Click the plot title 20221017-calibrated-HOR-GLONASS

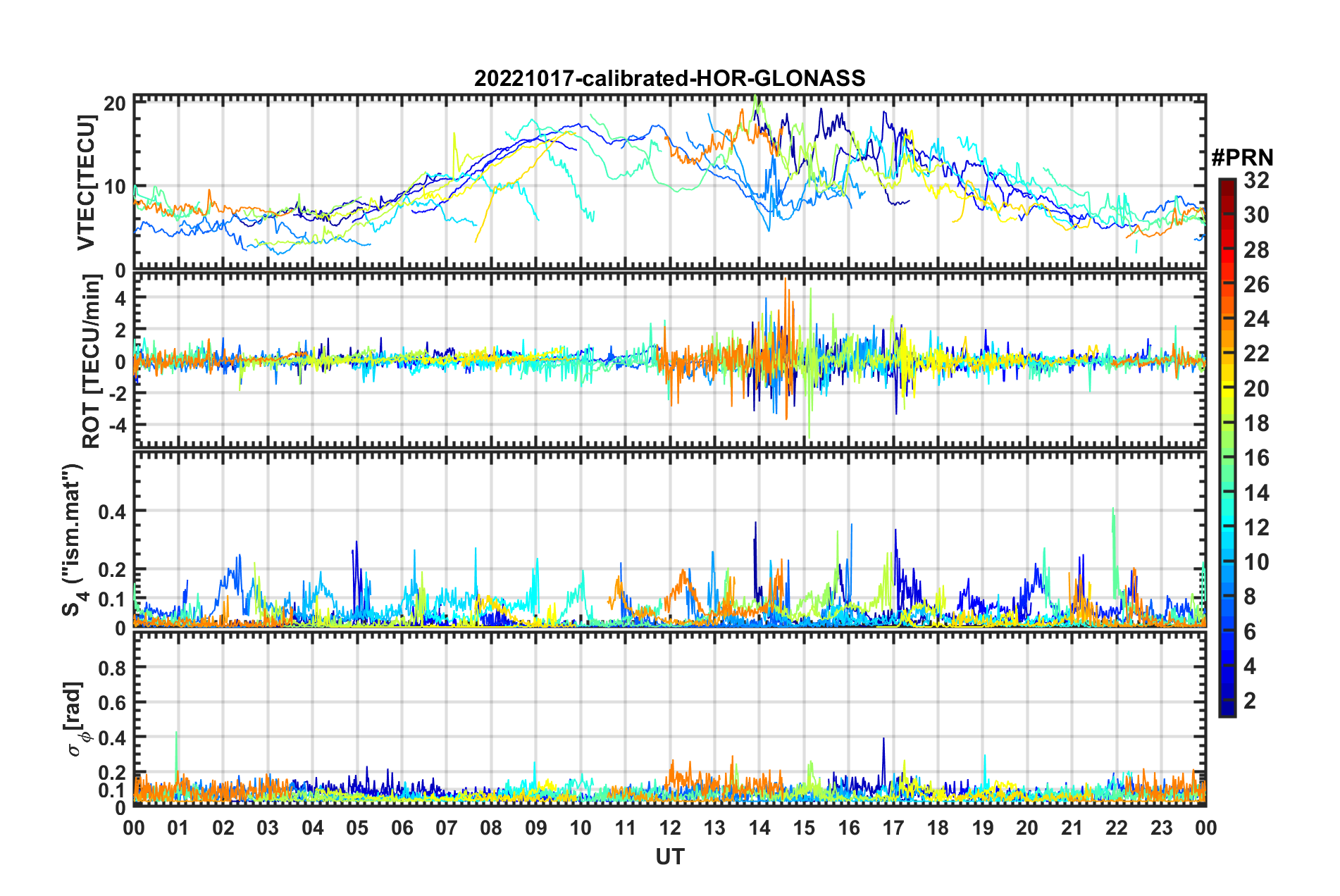click(x=669, y=77)
